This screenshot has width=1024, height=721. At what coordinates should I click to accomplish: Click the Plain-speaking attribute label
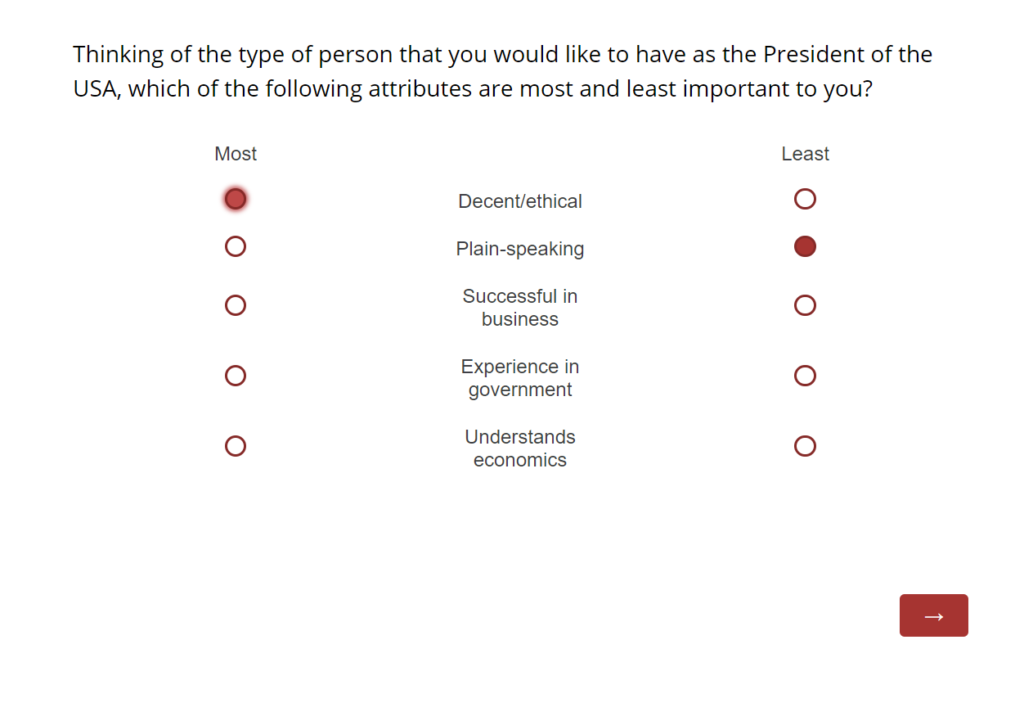(520, 249)
